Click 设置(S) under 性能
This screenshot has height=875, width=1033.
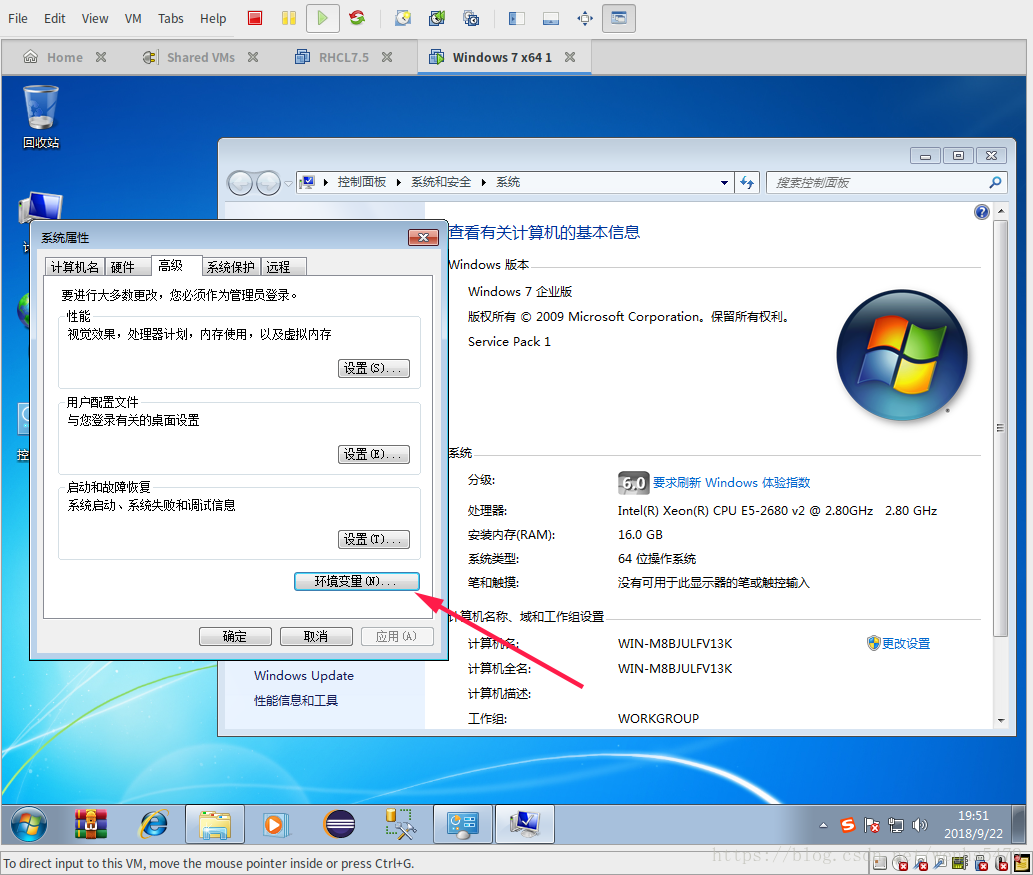coord(374,368)
